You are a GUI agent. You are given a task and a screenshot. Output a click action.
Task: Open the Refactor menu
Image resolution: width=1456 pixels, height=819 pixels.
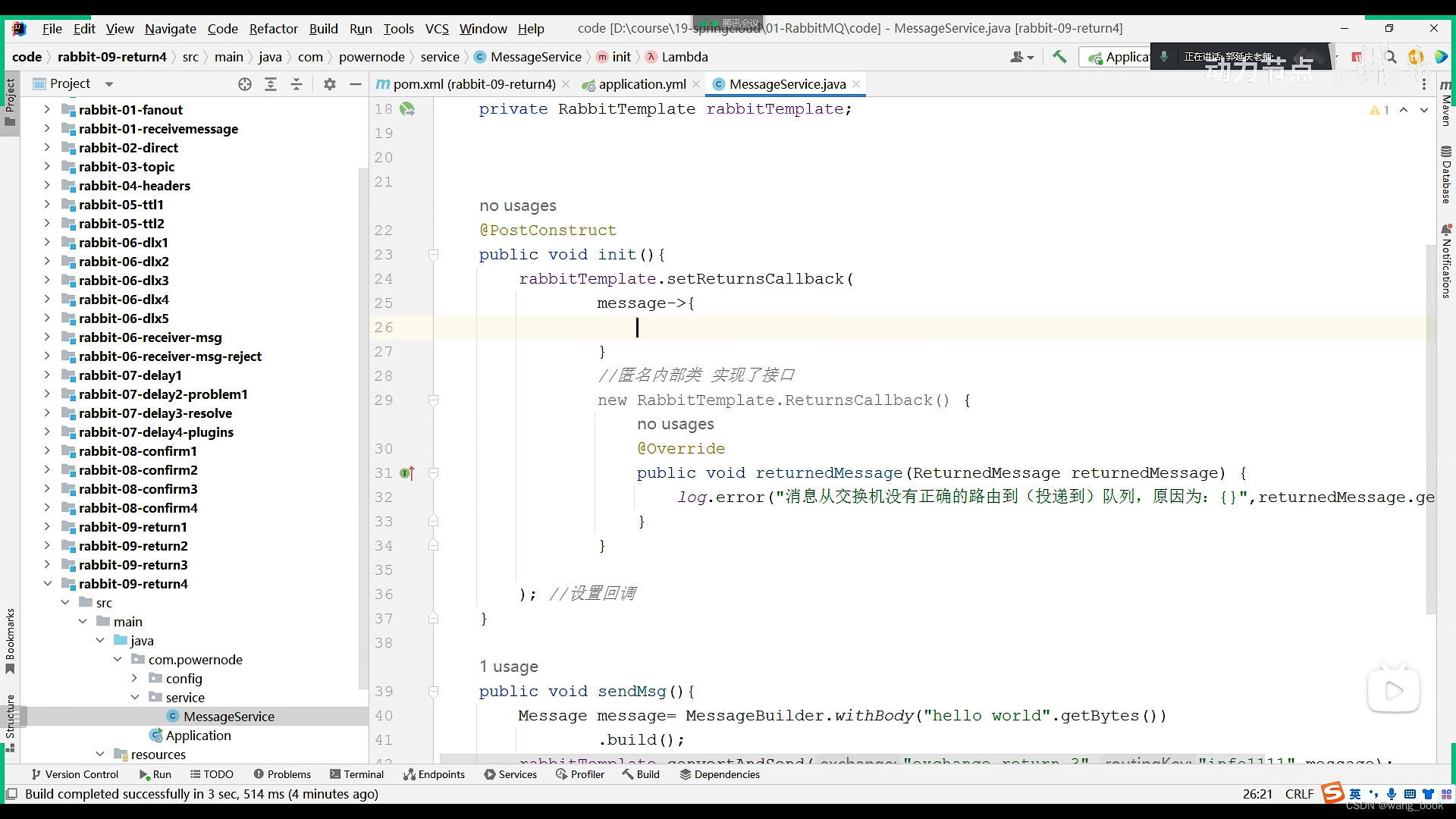click(273, 29)
